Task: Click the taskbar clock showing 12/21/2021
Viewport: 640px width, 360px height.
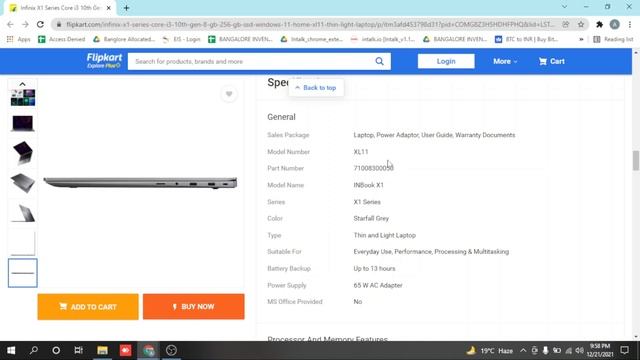Action: 600,350
